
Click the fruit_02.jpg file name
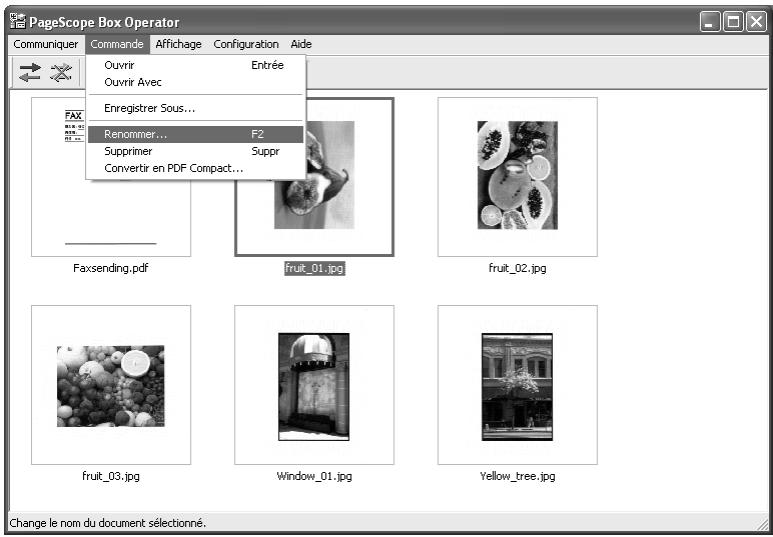point(517,268)
